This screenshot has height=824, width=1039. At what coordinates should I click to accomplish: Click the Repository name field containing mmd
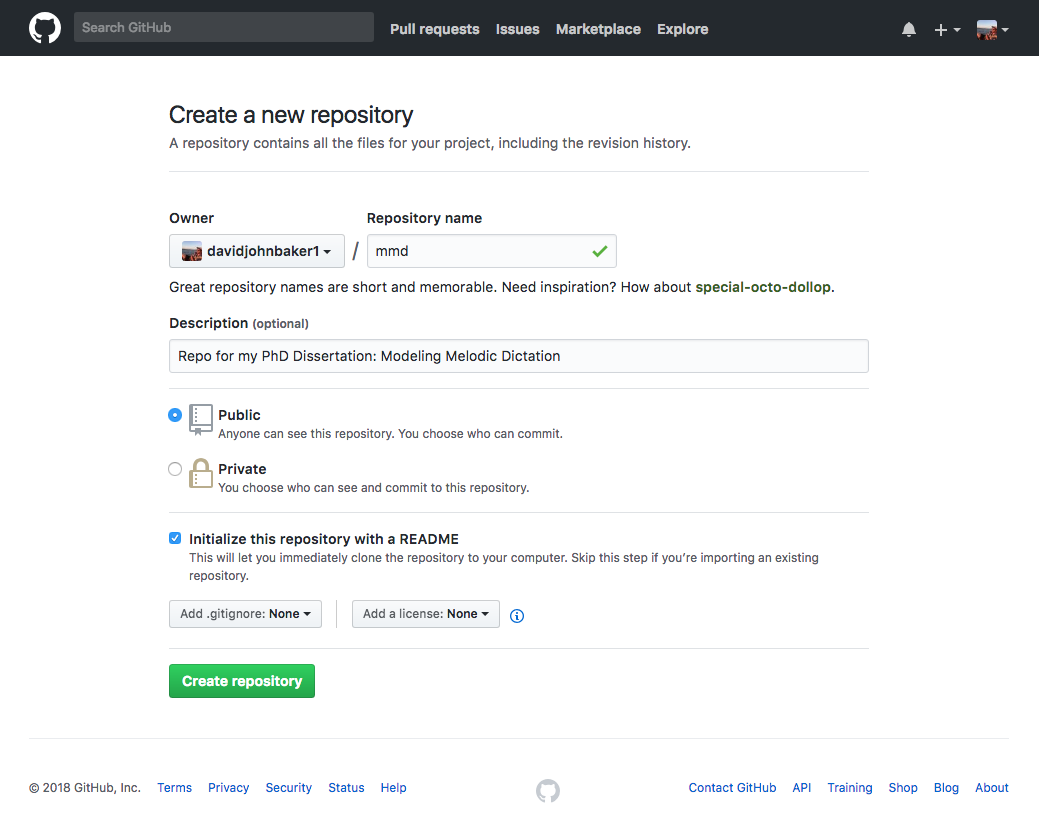pyautogui.click(x=492, y=251)
